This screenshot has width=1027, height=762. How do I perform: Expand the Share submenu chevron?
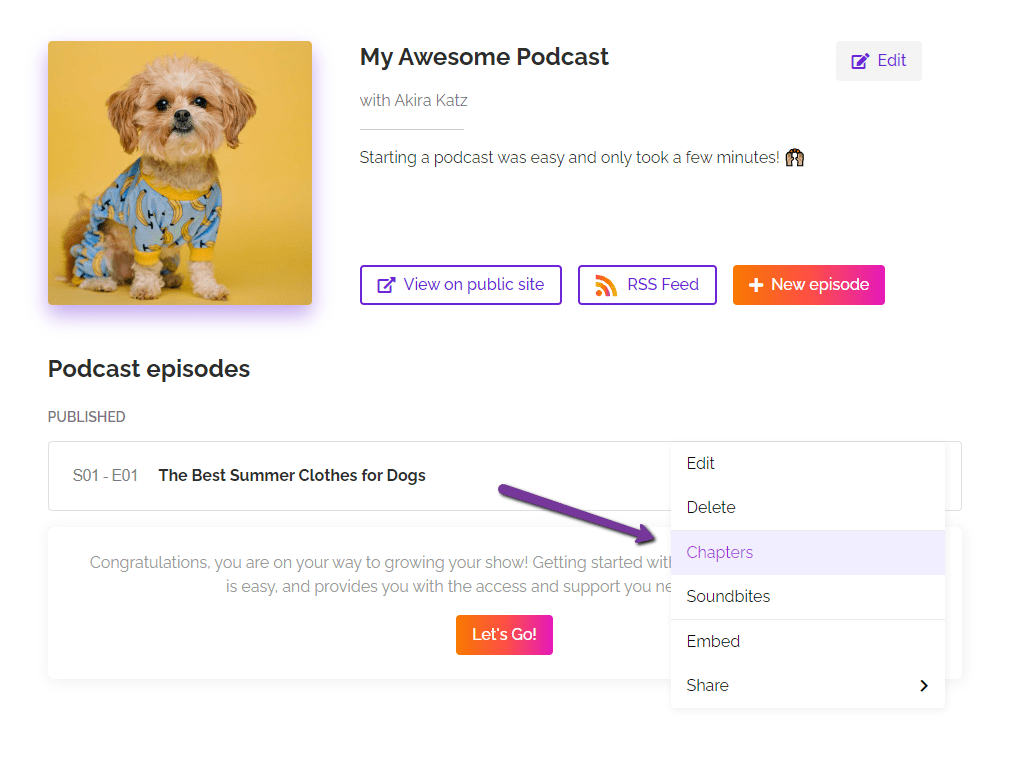coord(923,685)
